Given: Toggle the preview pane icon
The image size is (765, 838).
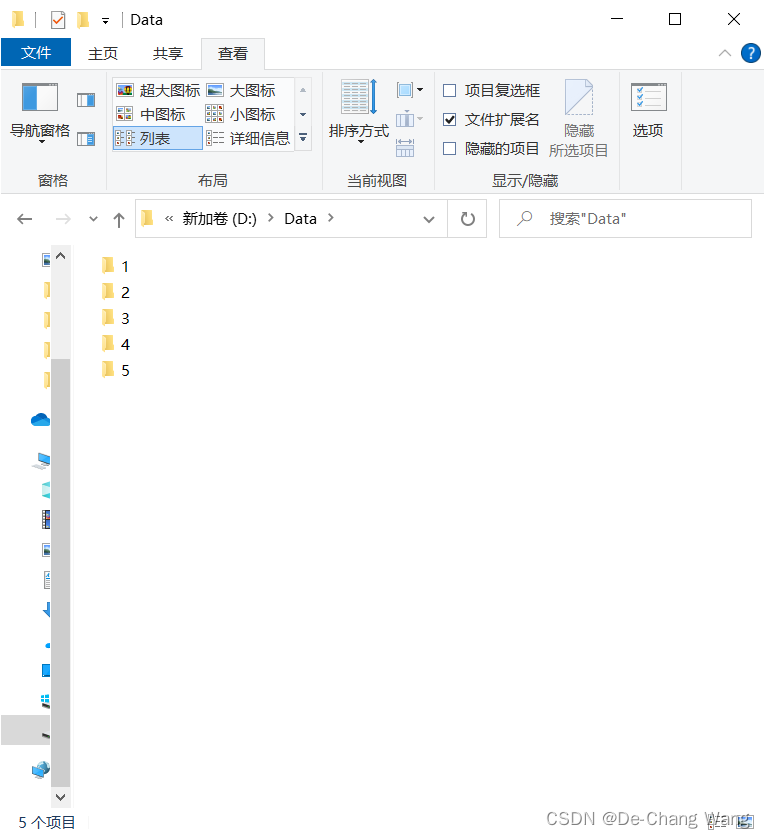Looking at the screenshot, I should 86,100.
